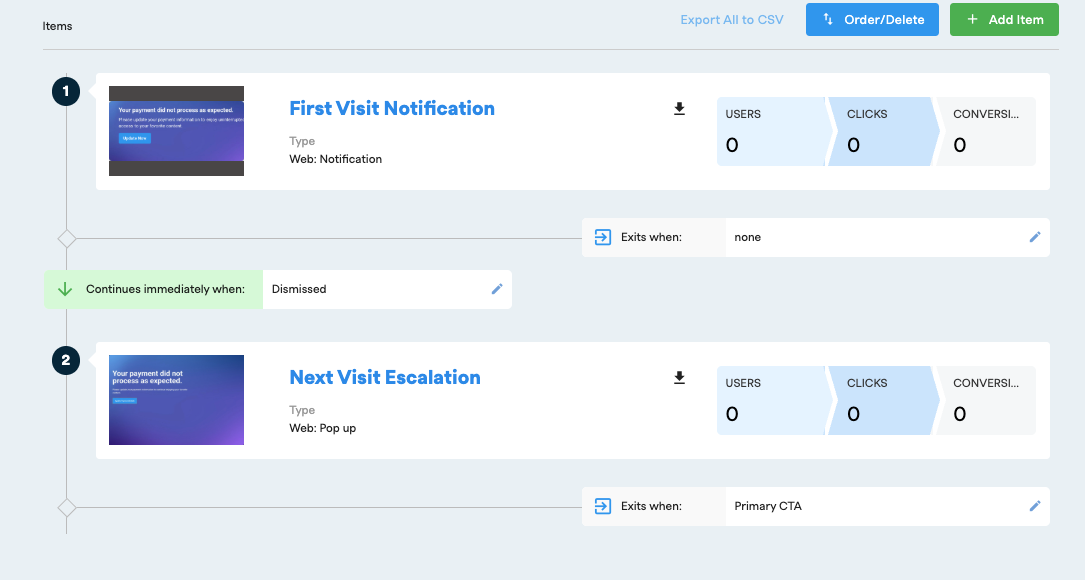The width and height of the screenshot is (1085, 580).
Task: Select First Visit Notification preview thumbnail
Action: click(x=176, y=131)
